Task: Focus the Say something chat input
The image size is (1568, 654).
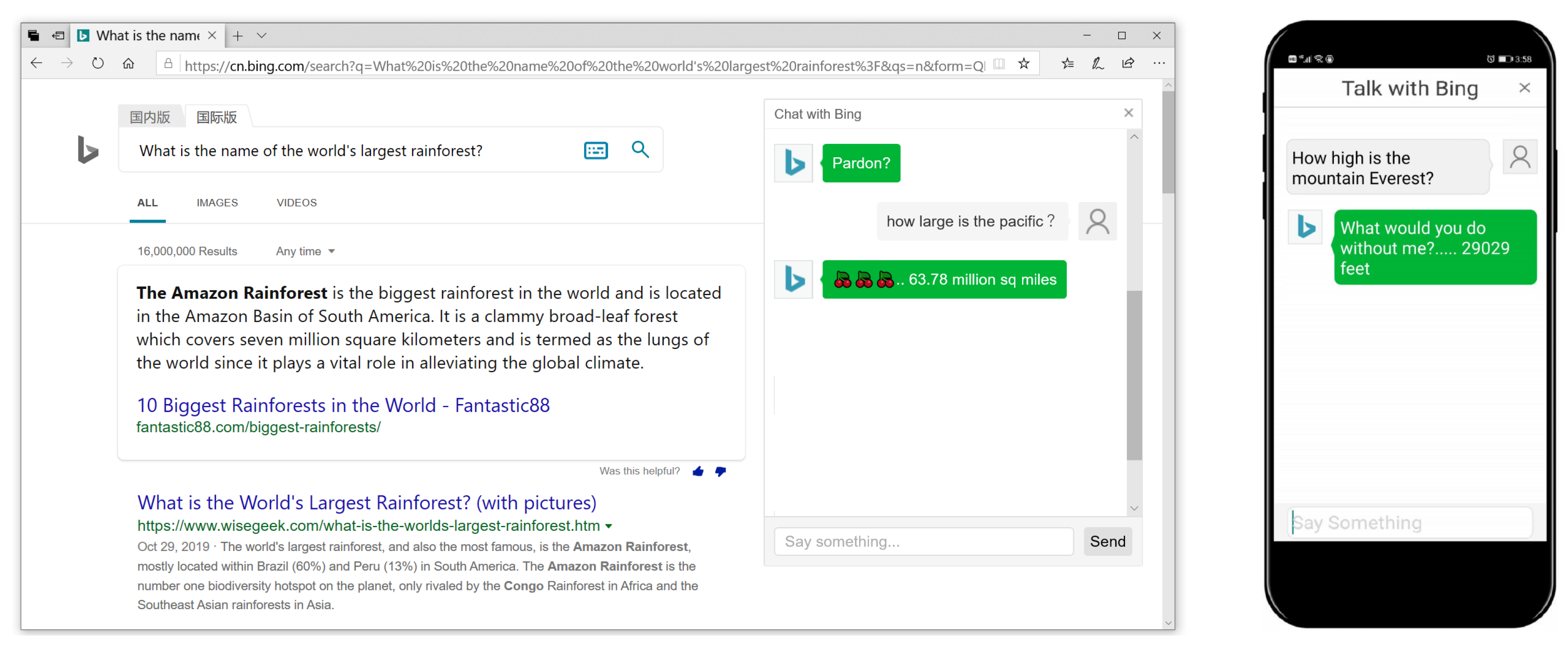Action: tap(923, 542)
